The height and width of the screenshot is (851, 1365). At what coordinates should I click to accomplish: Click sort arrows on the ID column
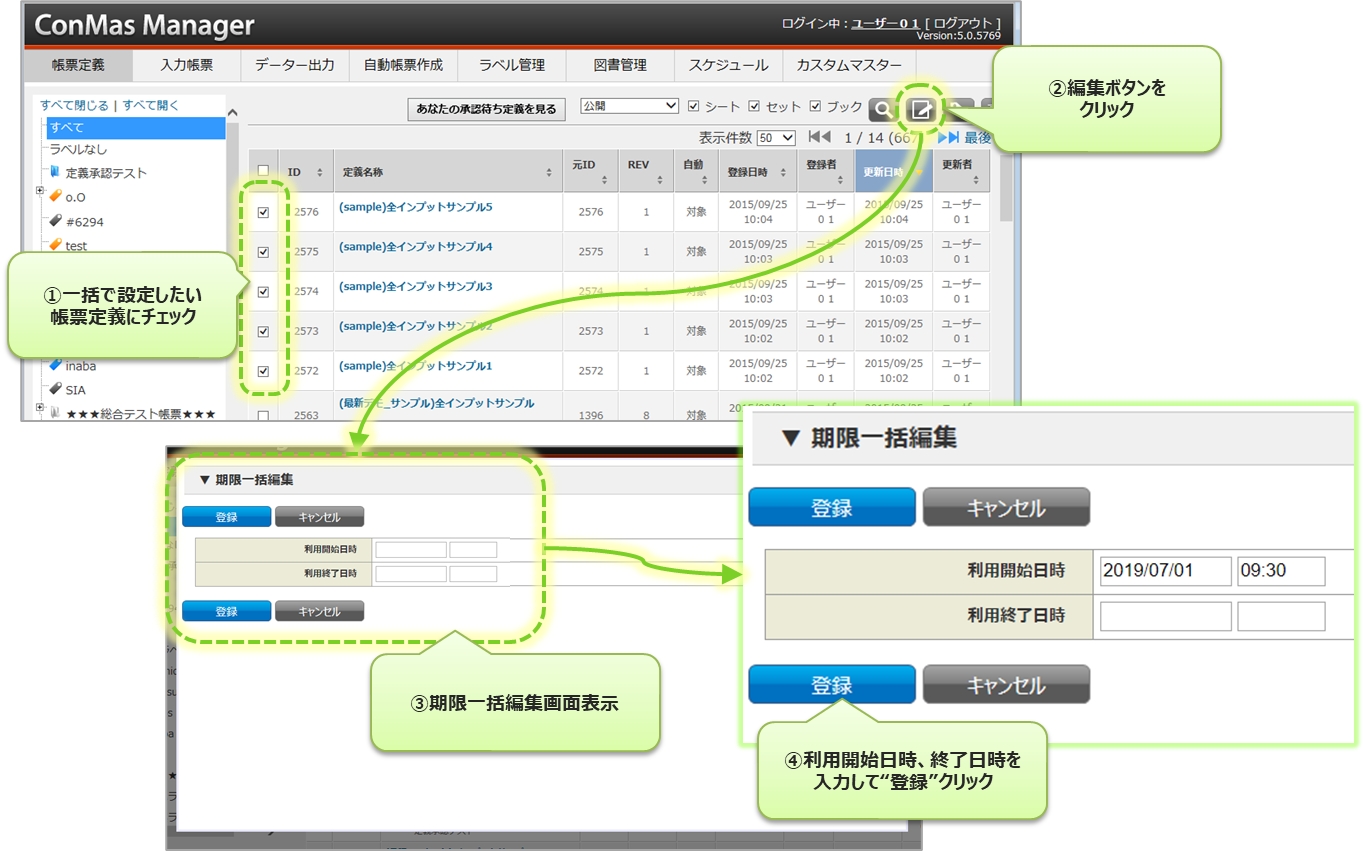[319, 172]
